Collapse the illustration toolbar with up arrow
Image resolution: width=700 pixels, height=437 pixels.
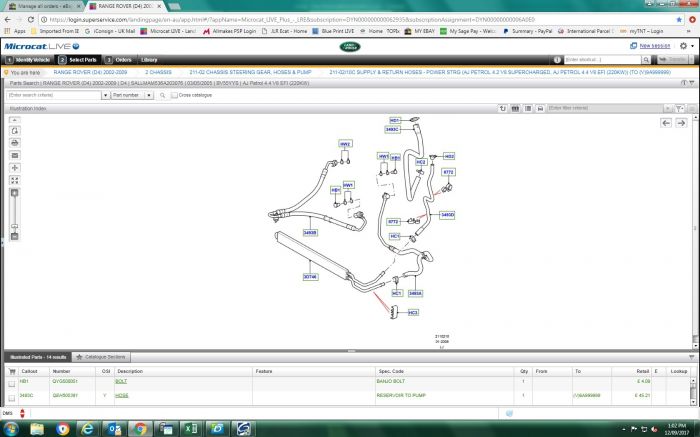[x=15, y=120]
